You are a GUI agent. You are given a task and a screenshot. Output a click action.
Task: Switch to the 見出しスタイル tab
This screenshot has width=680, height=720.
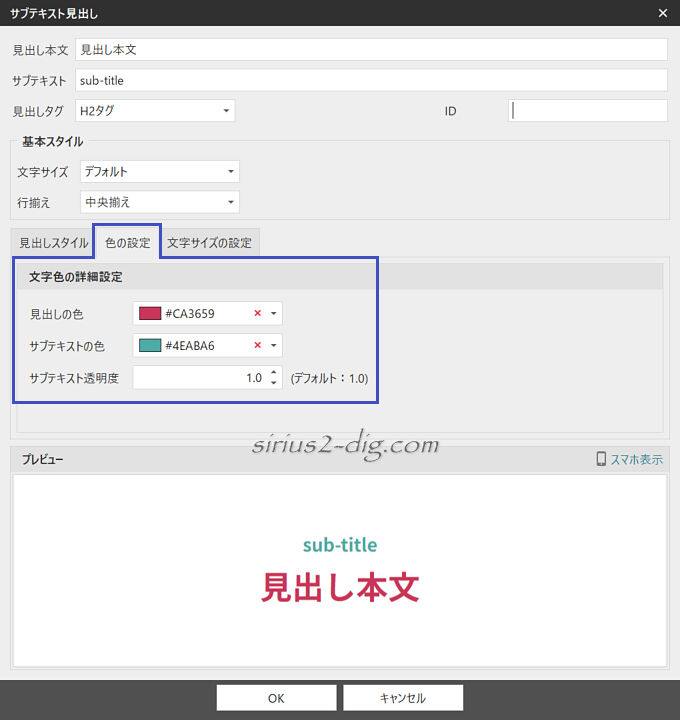pos(54,243)
